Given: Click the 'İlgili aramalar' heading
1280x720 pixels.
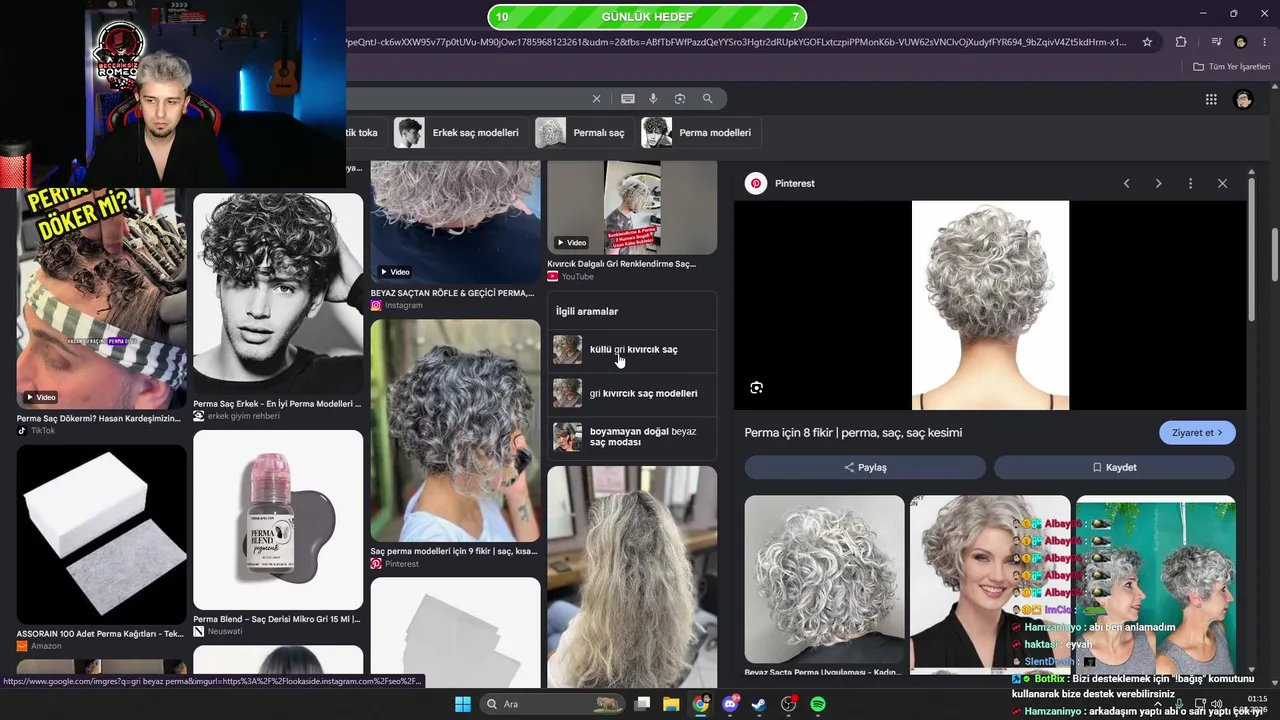Looking at the screenshot, I should point(587,312).
